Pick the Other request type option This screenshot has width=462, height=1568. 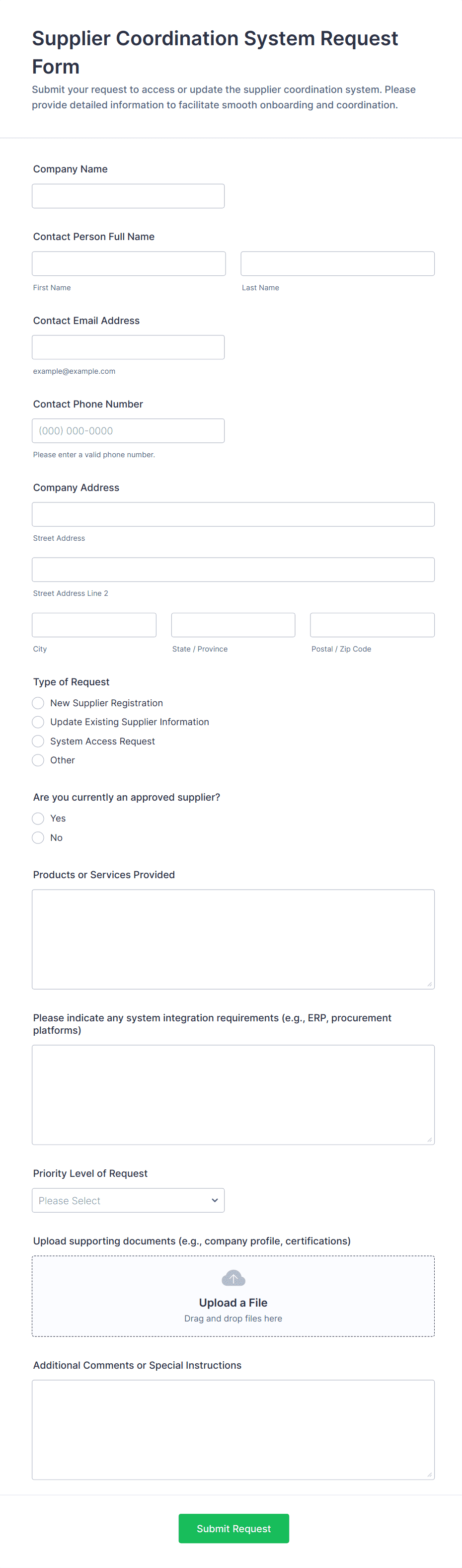pos(38,760)
